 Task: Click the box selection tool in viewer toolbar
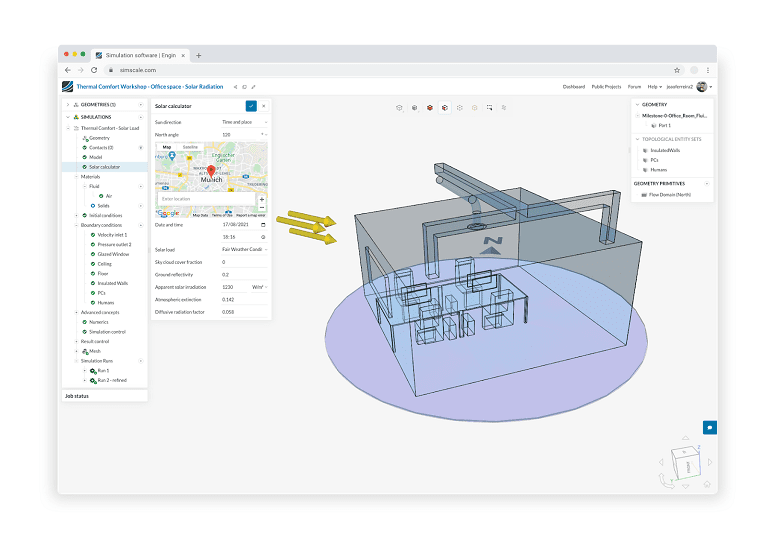coord(490,106)
